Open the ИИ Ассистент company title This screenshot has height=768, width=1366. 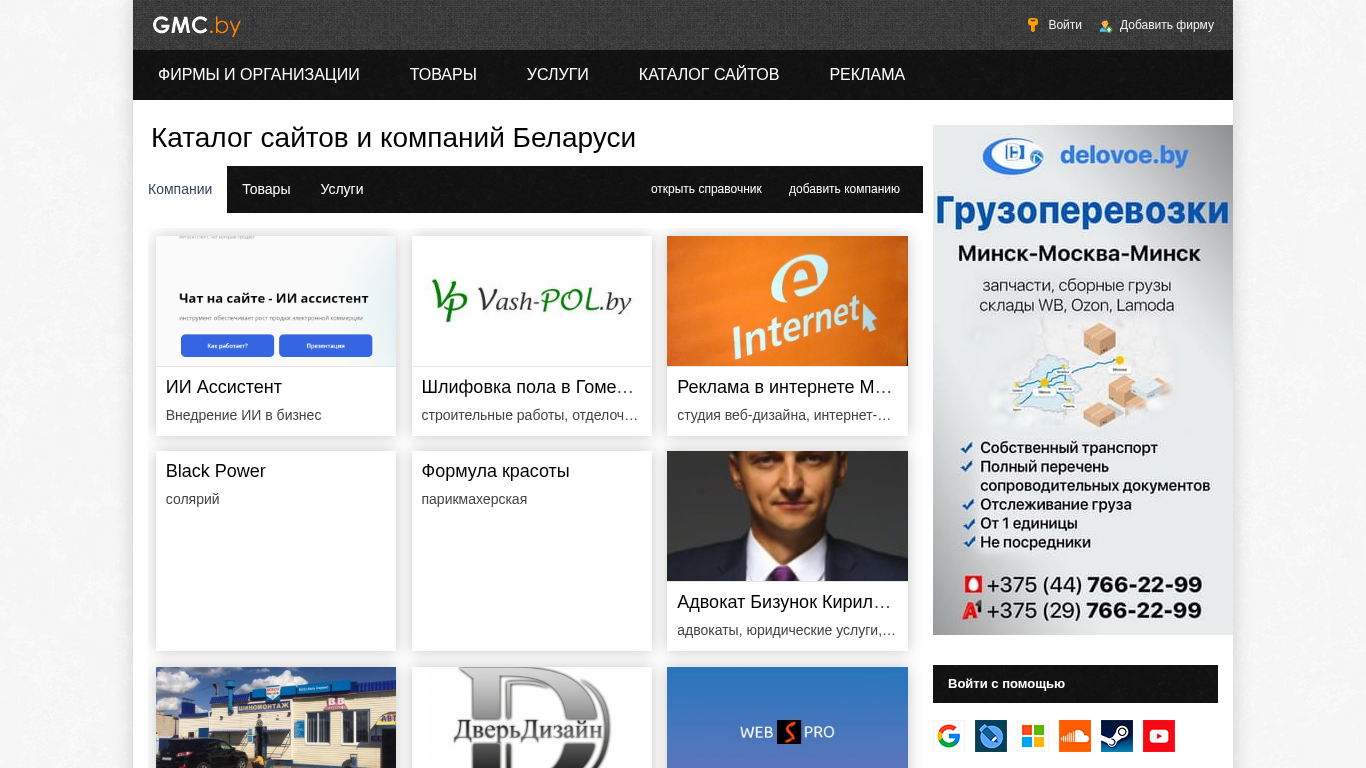[x=224, y=387]
